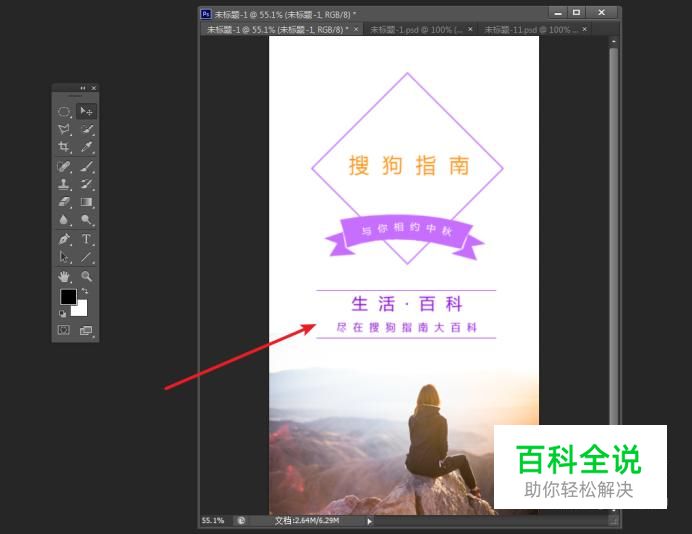
Task: Maximize the document window
Action: click(576, 13)
